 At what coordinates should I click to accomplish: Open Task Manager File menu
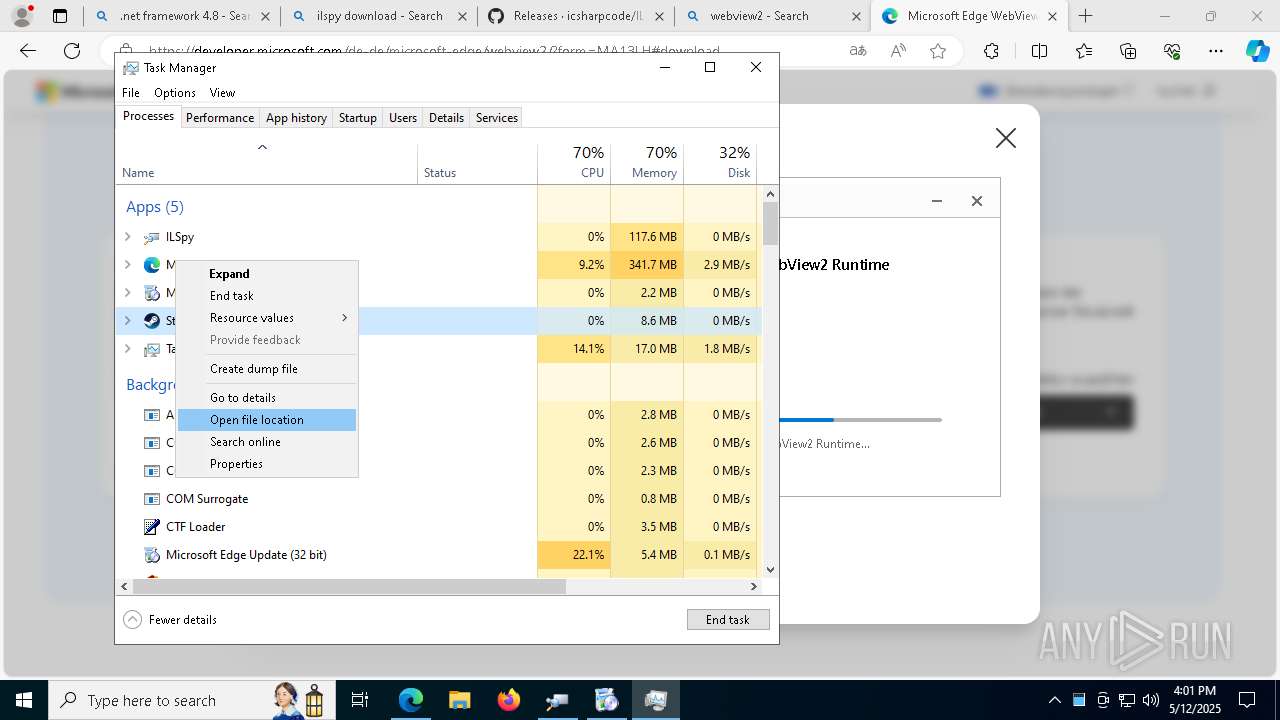point(131,93)
